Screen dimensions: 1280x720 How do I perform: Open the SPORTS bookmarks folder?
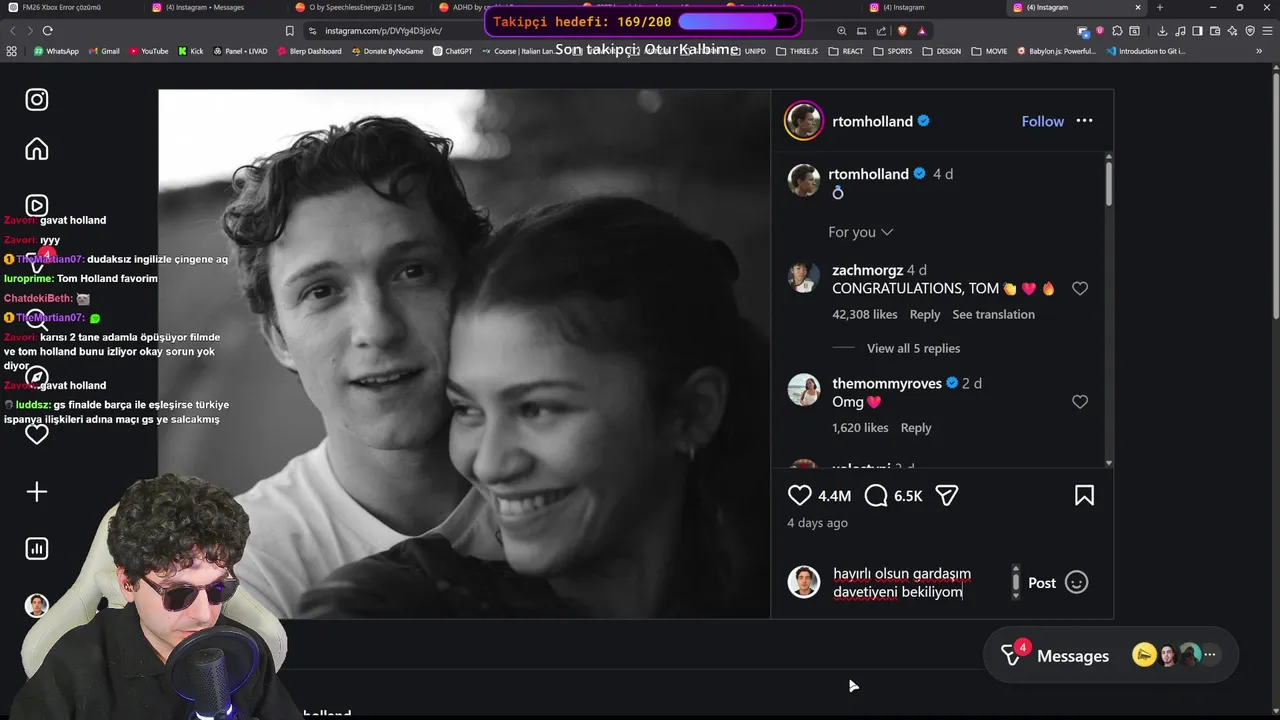pos(892,51)
